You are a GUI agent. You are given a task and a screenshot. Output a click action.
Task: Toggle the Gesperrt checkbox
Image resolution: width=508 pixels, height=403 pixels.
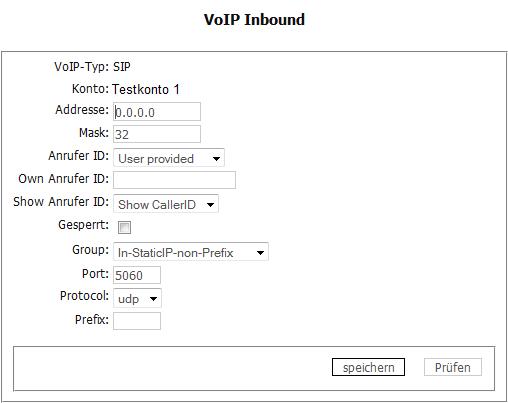click(124, 227)
